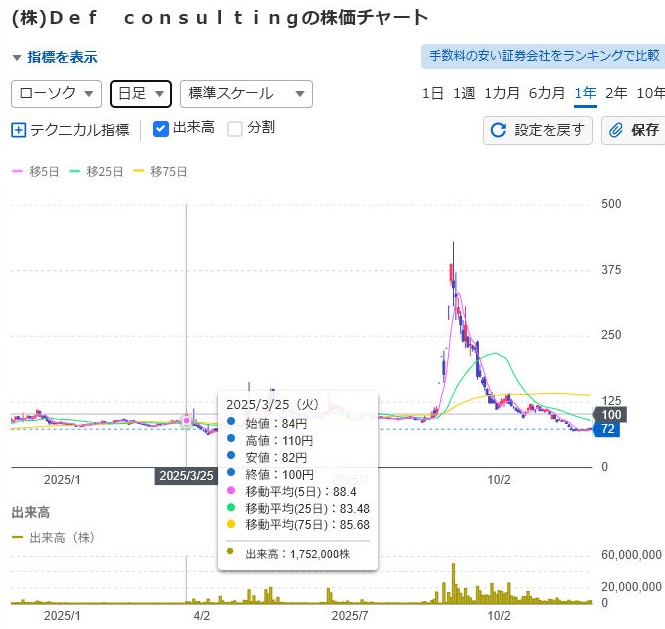Screen dimensions: 665x629
Task: Enable the 分割 checkbox
Action: point(235,128)
